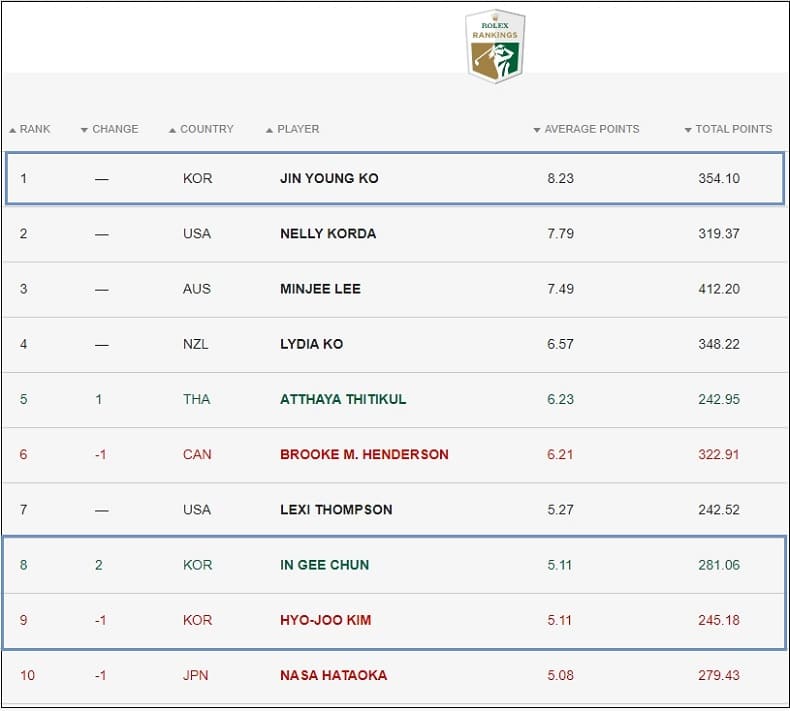
Task: Click USA in Lexi Thompson row
Action: (197, 509)
